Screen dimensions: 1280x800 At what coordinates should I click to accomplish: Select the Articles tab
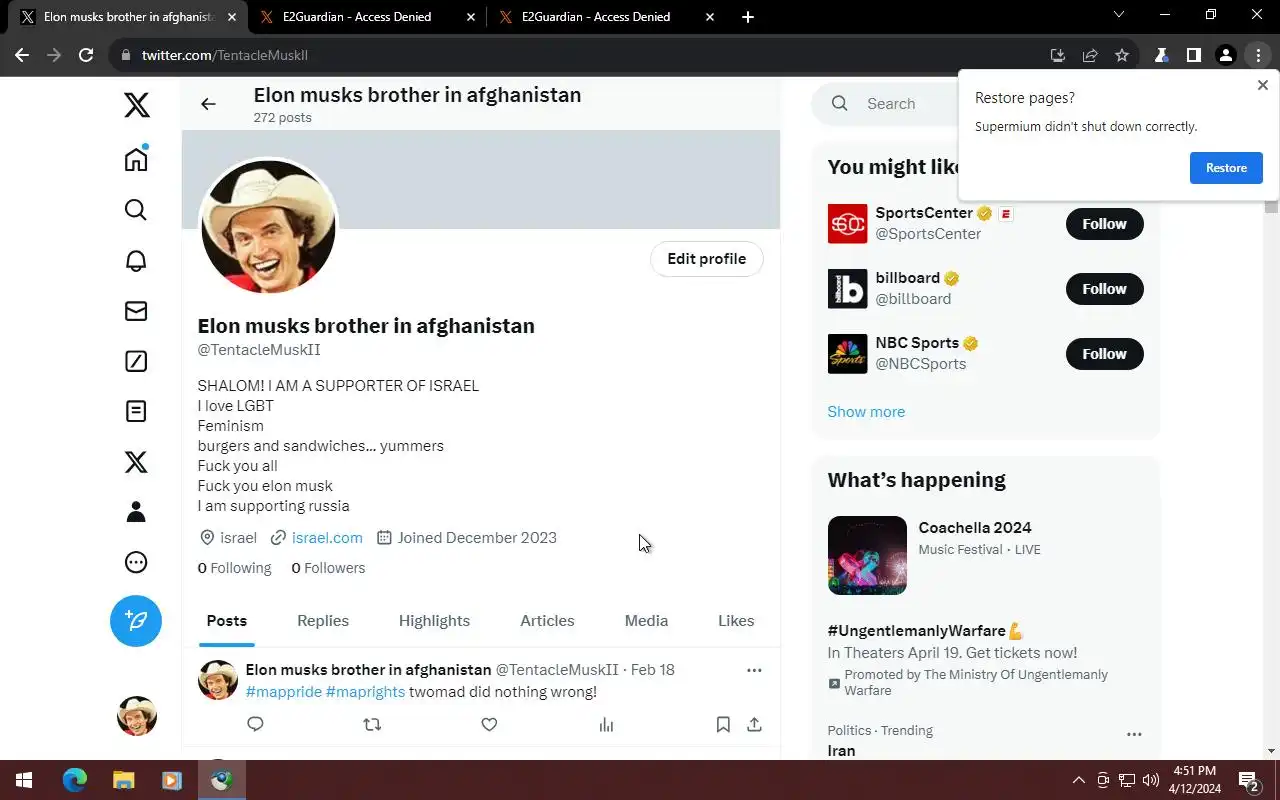[547, 621]
